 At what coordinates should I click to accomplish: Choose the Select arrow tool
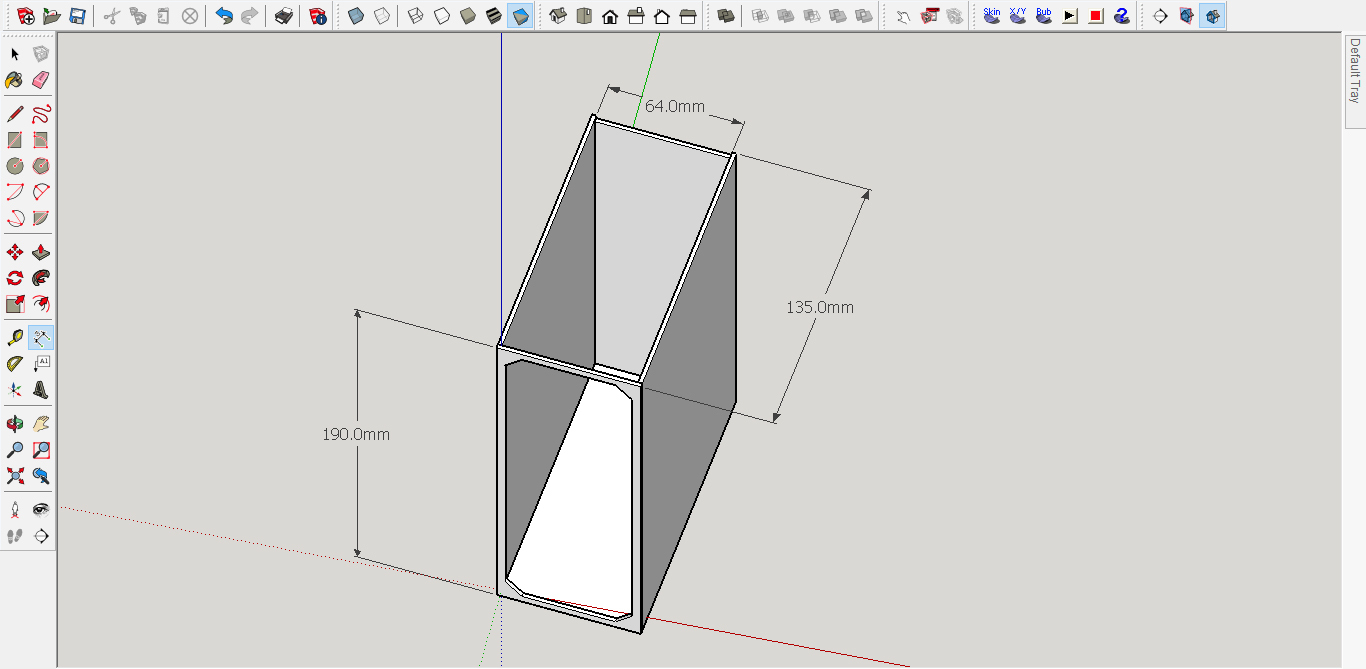pos(15,54)
